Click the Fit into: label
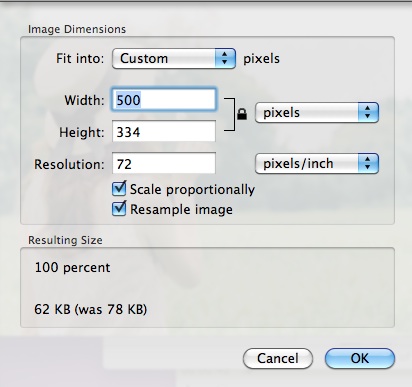 [80, 59]
